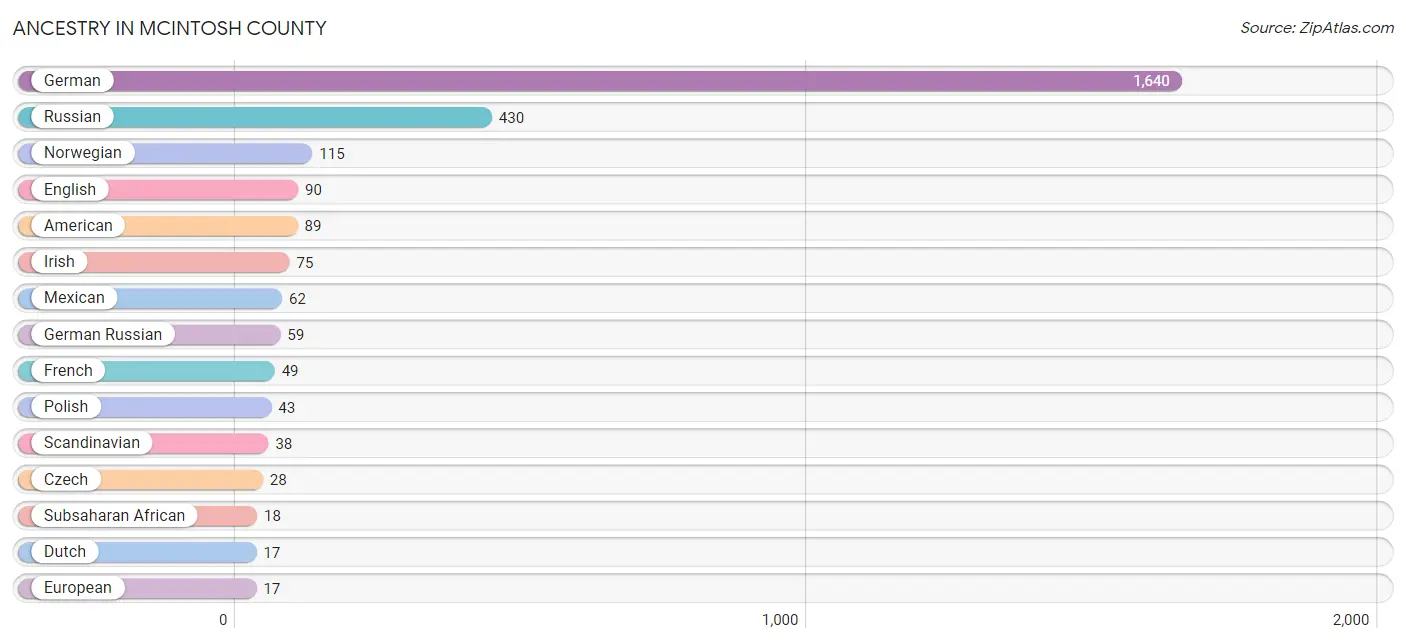
Task: Click the 75 value for Irish
Action: pos(305,263)
